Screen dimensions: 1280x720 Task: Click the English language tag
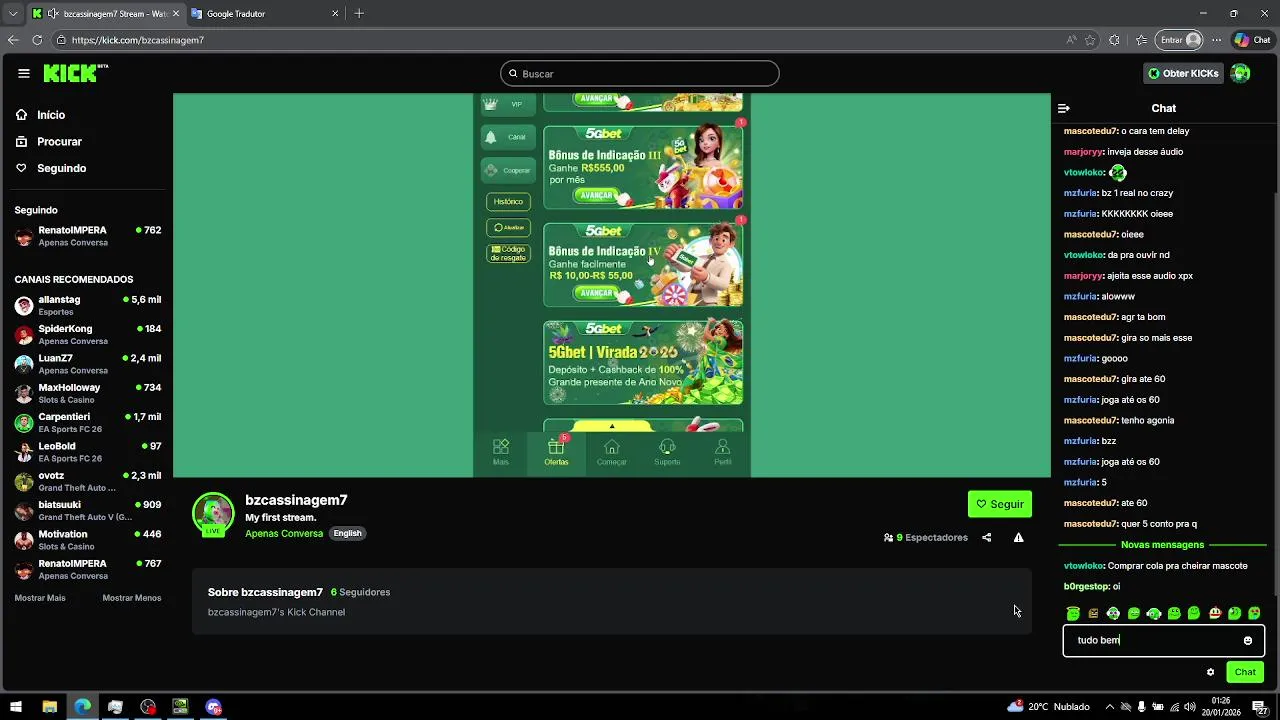pyautogui.click(x=347, y=533)
